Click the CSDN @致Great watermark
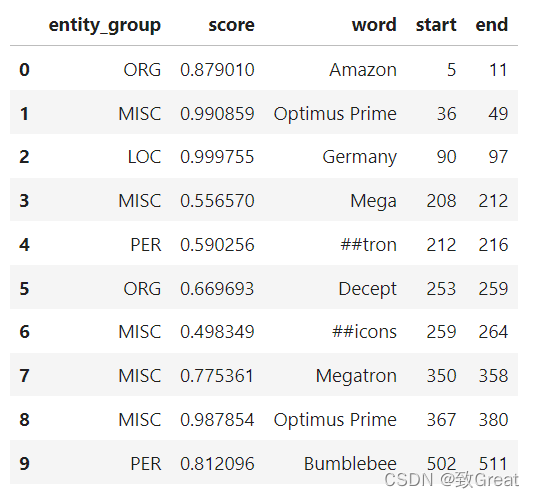 tap(452, 480)
